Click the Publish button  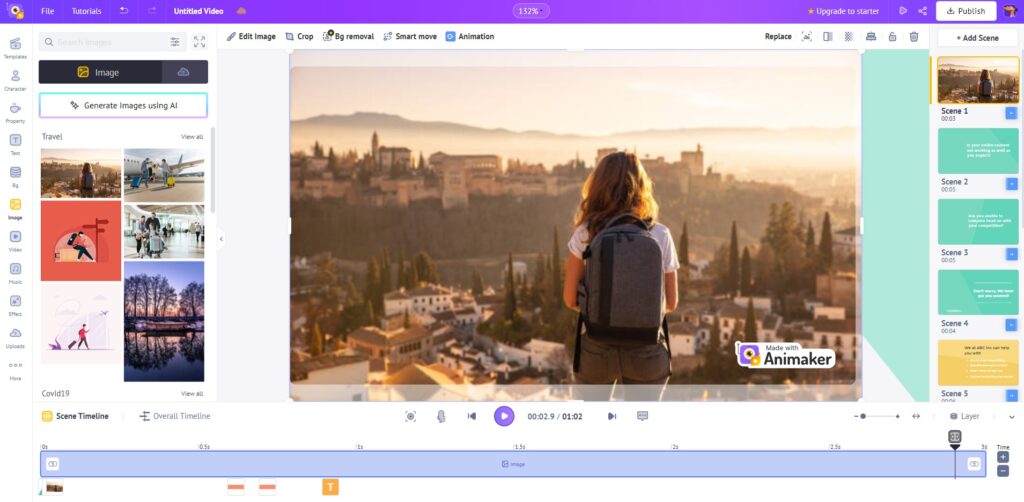click(966, 11)
